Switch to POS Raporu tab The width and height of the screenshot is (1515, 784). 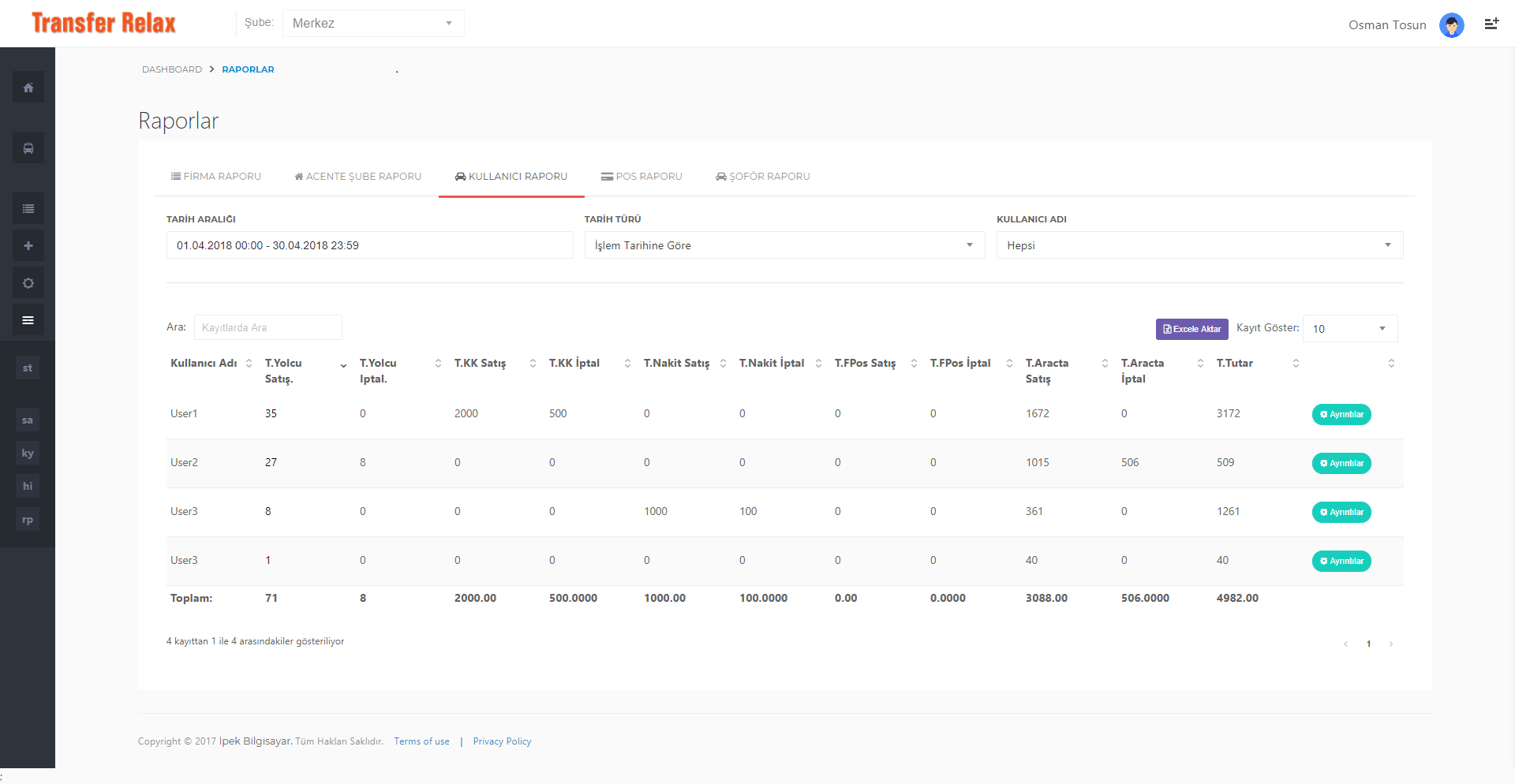pos(642,177)
